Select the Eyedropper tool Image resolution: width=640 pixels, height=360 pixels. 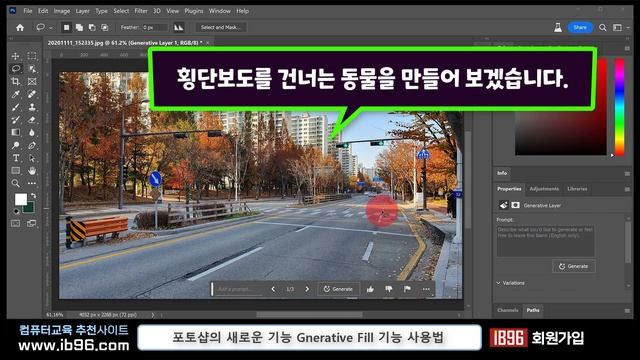16,94
